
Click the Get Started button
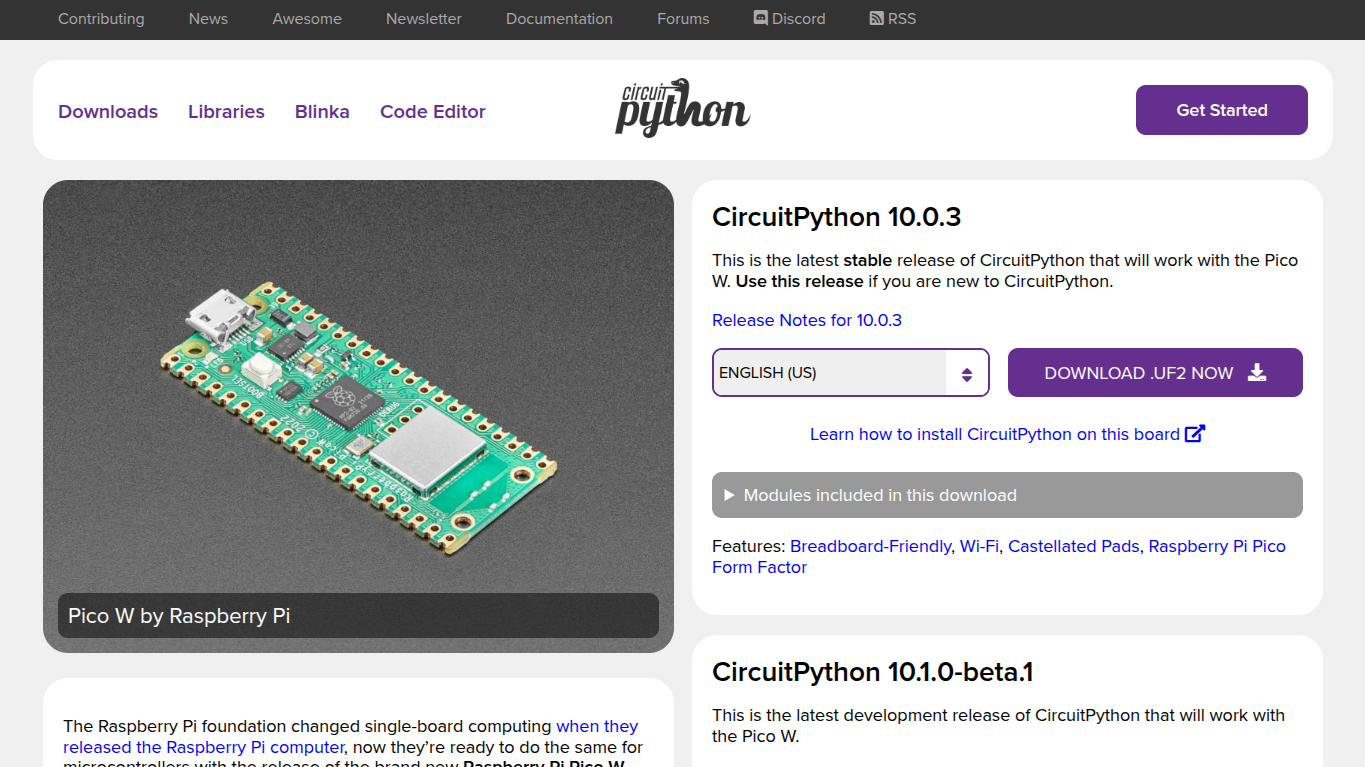point(1221,110)
